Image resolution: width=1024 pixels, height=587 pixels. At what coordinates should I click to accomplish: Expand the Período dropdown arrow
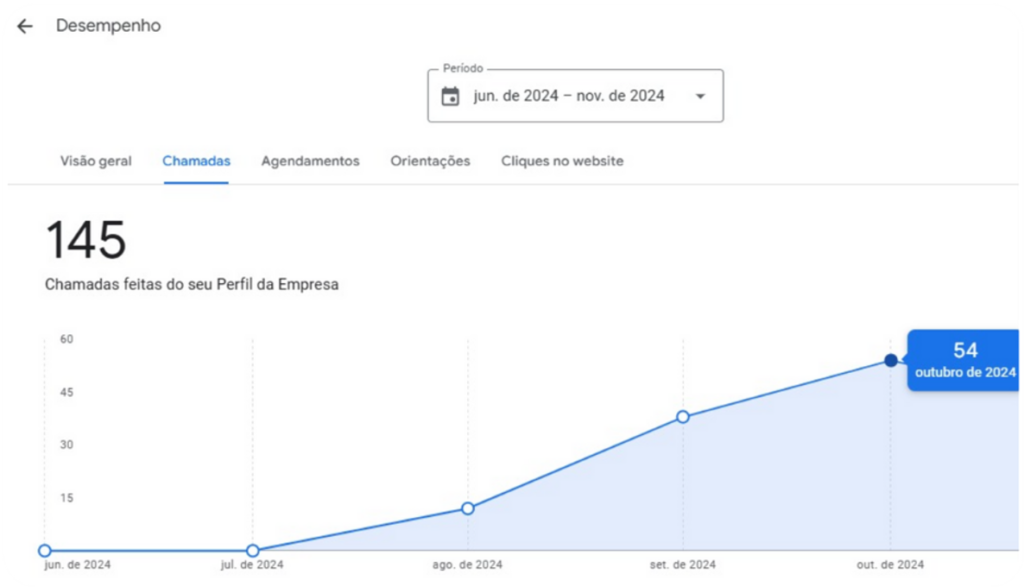pos(700,96)
